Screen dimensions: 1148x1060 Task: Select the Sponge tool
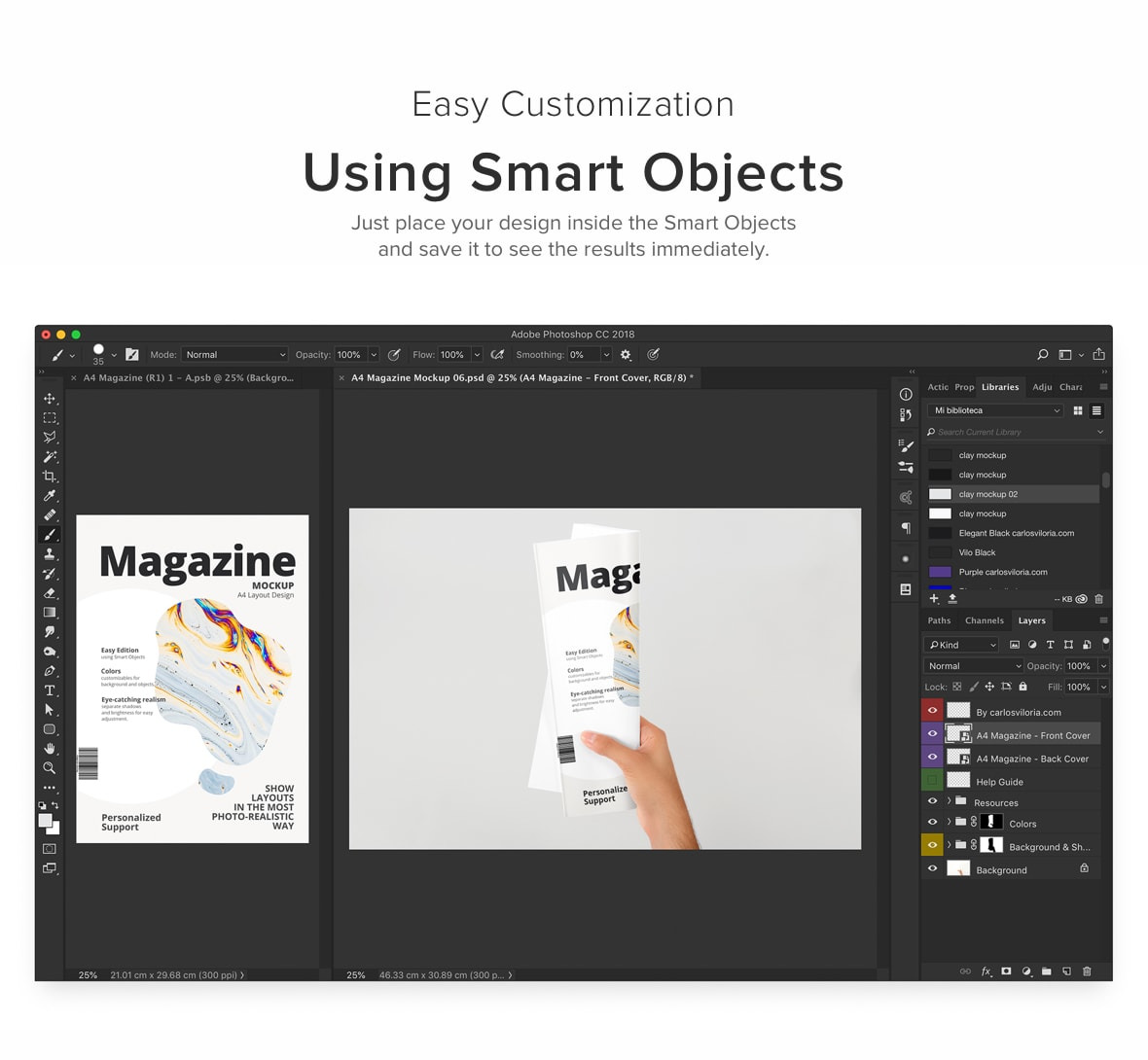point(50,652)
